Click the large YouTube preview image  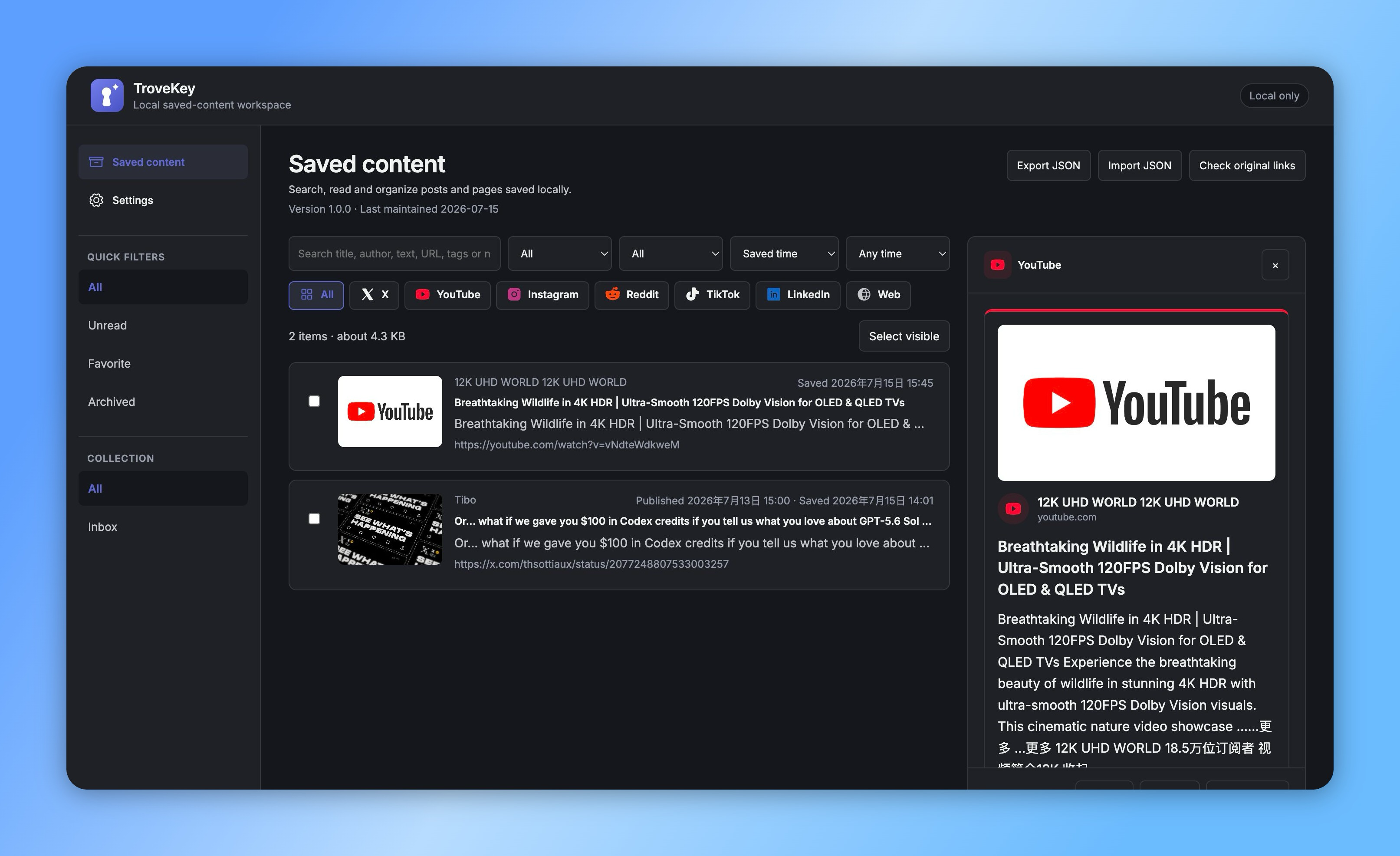click(1137, 402)
